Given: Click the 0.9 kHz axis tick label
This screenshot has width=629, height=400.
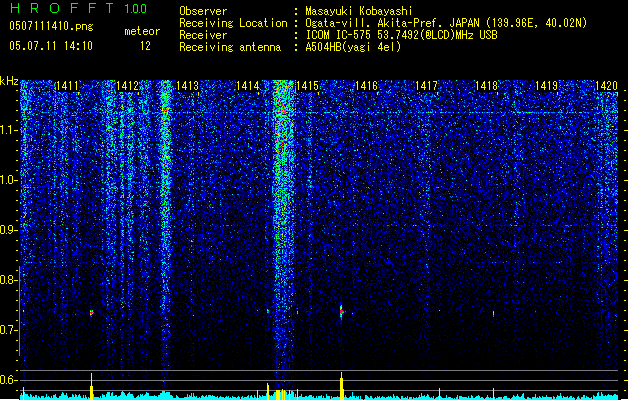Looking at the screenshot, I should [8, 230].
